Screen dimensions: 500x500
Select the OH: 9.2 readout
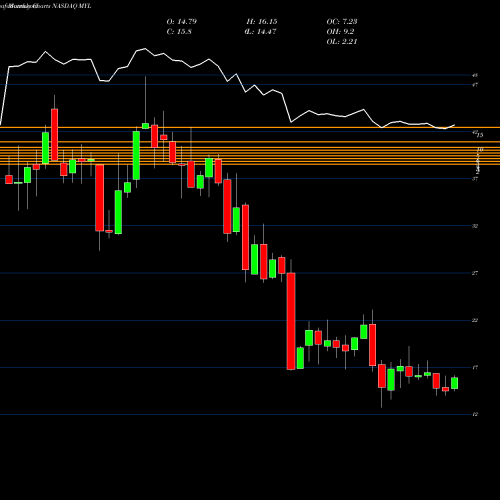click(340, 32)
